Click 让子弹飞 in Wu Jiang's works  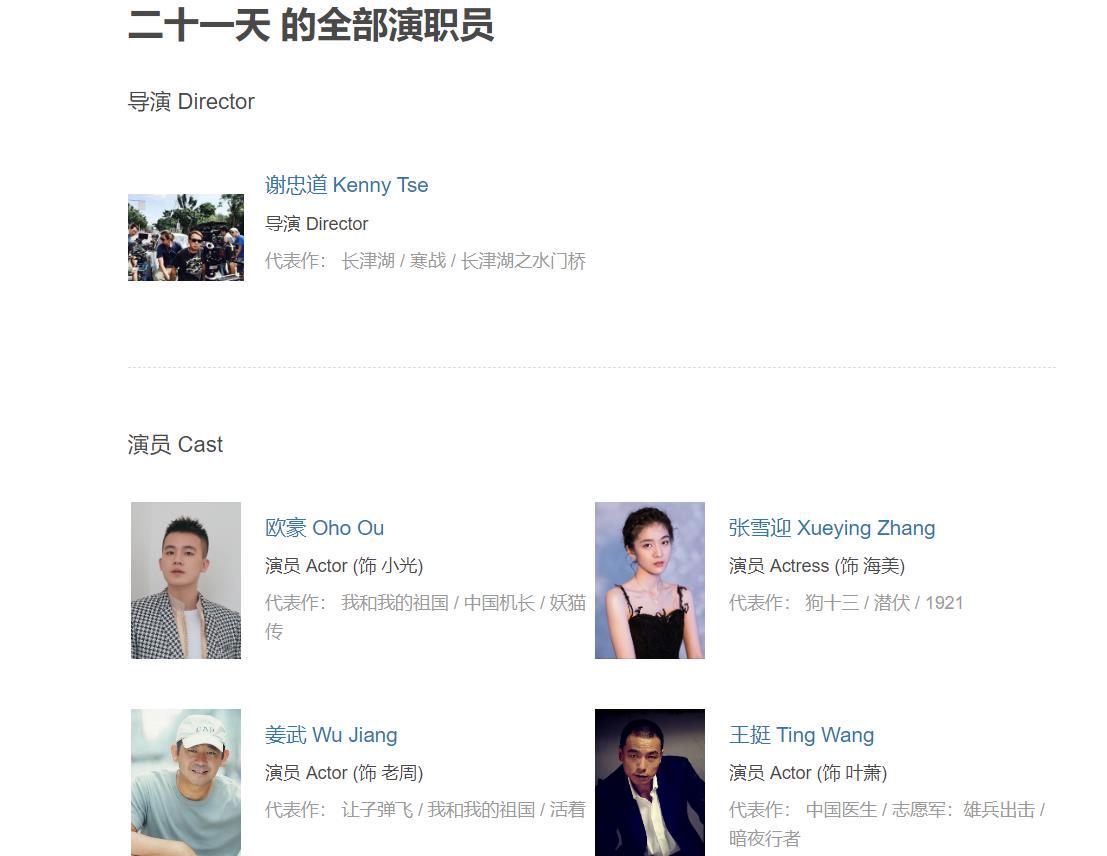tap(377, 810)
